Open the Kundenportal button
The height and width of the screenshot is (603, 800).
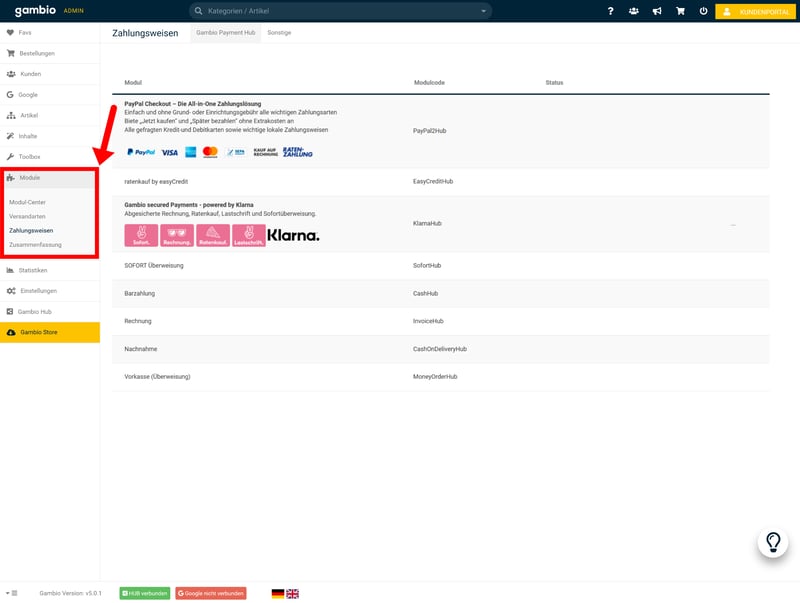[x=756, y=11]
